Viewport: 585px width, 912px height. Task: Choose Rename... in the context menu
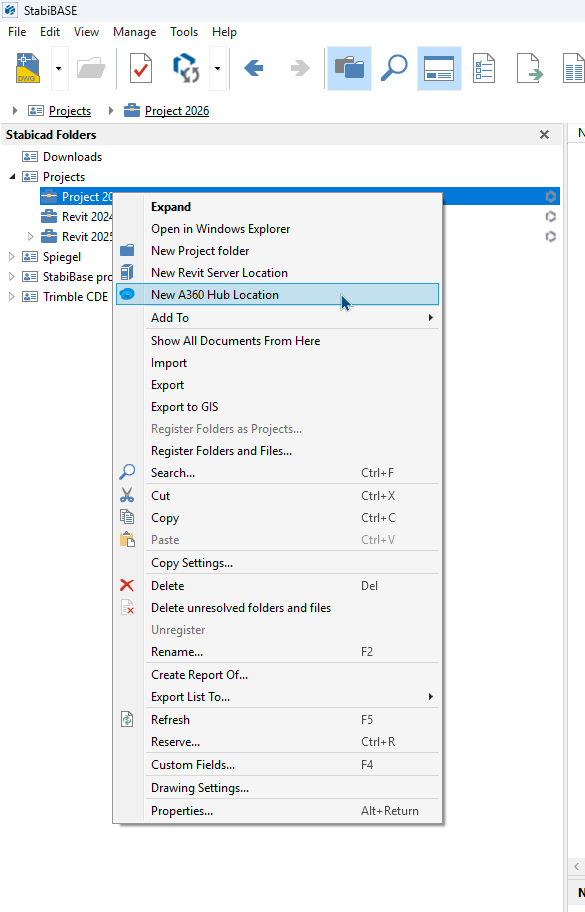coord(277,652)
